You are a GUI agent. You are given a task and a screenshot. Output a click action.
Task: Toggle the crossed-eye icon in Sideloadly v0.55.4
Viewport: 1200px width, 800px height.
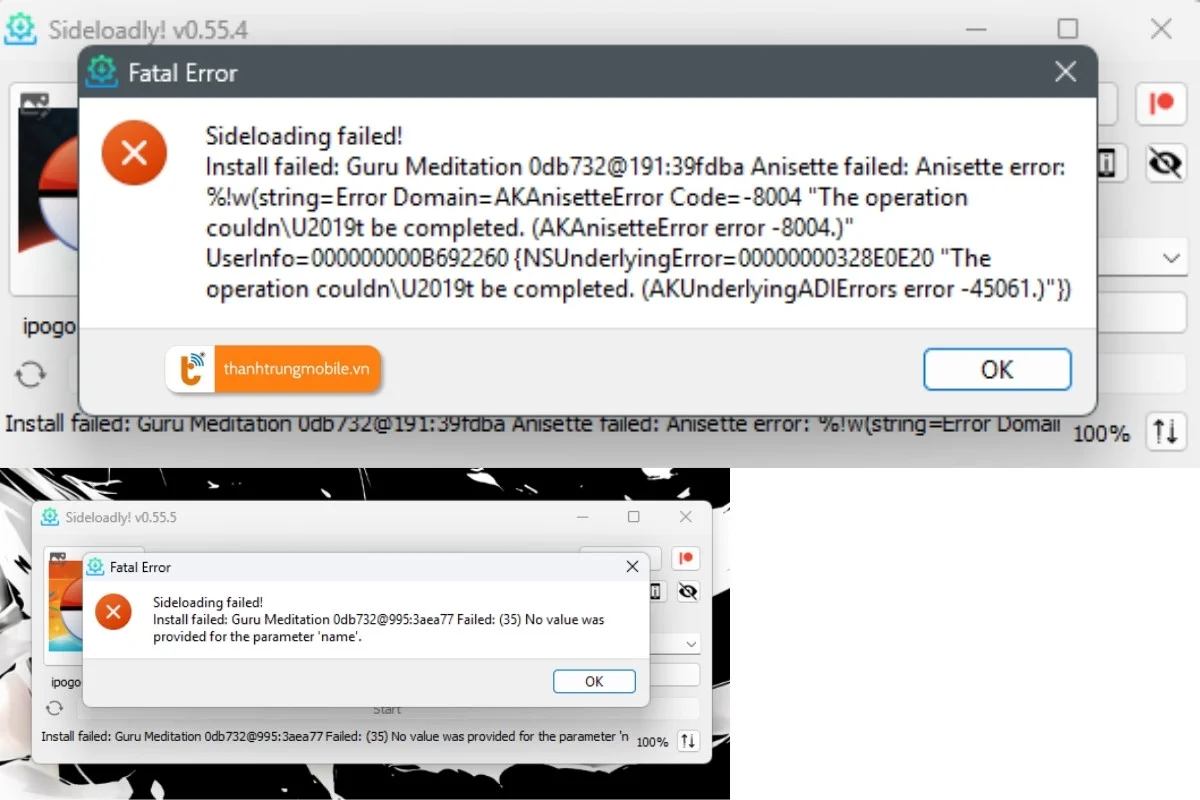pos(1165,163)
